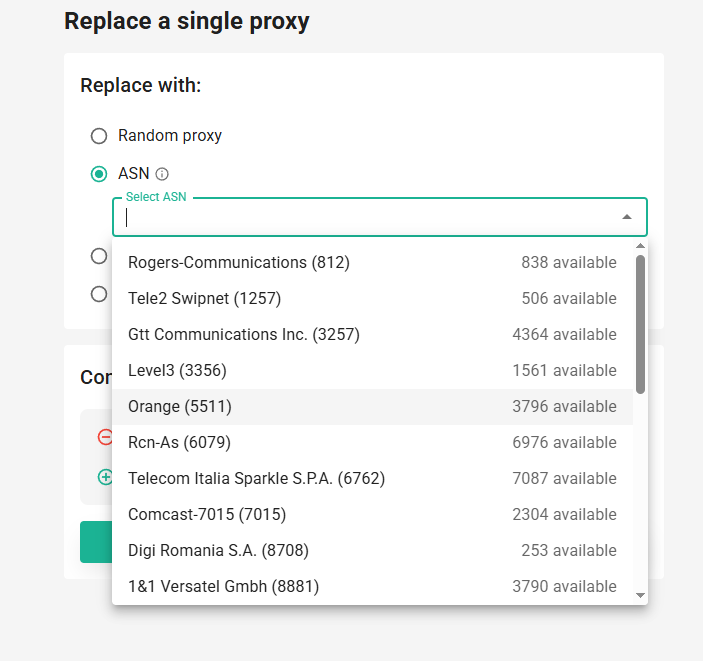Click the green button behind the dropdown
Screen dimensions: 703x661
(96, 542)
